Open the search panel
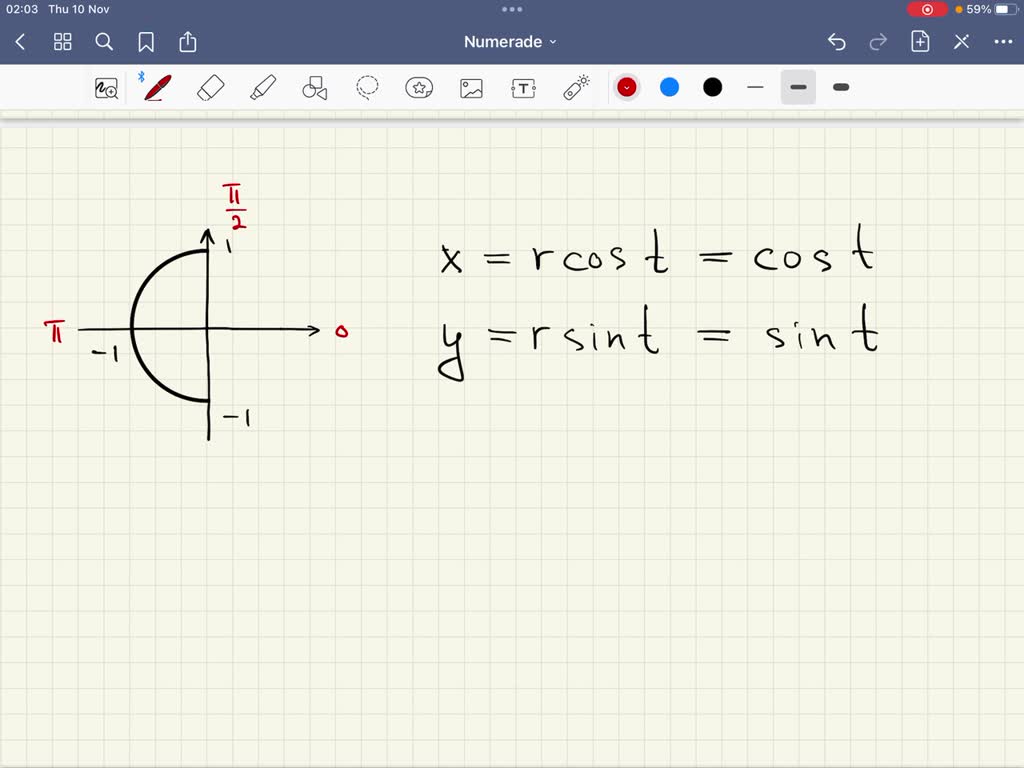Image resolution: width=1024 pixels, height=768 pixels. (104, 42)
